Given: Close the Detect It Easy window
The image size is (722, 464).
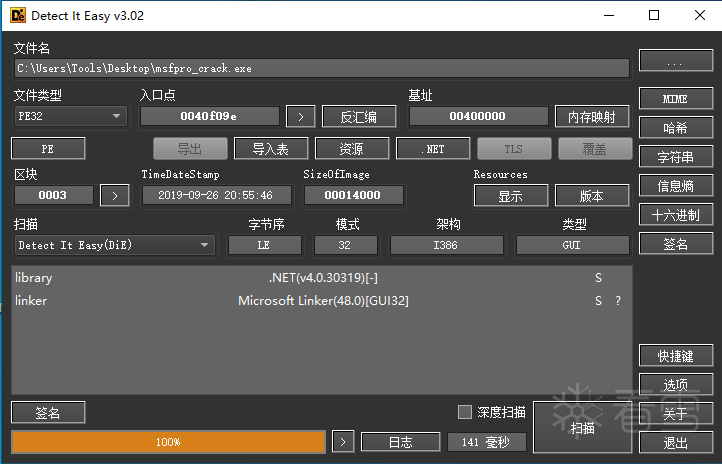Looking at the screenshot, I should coord(699,15).
